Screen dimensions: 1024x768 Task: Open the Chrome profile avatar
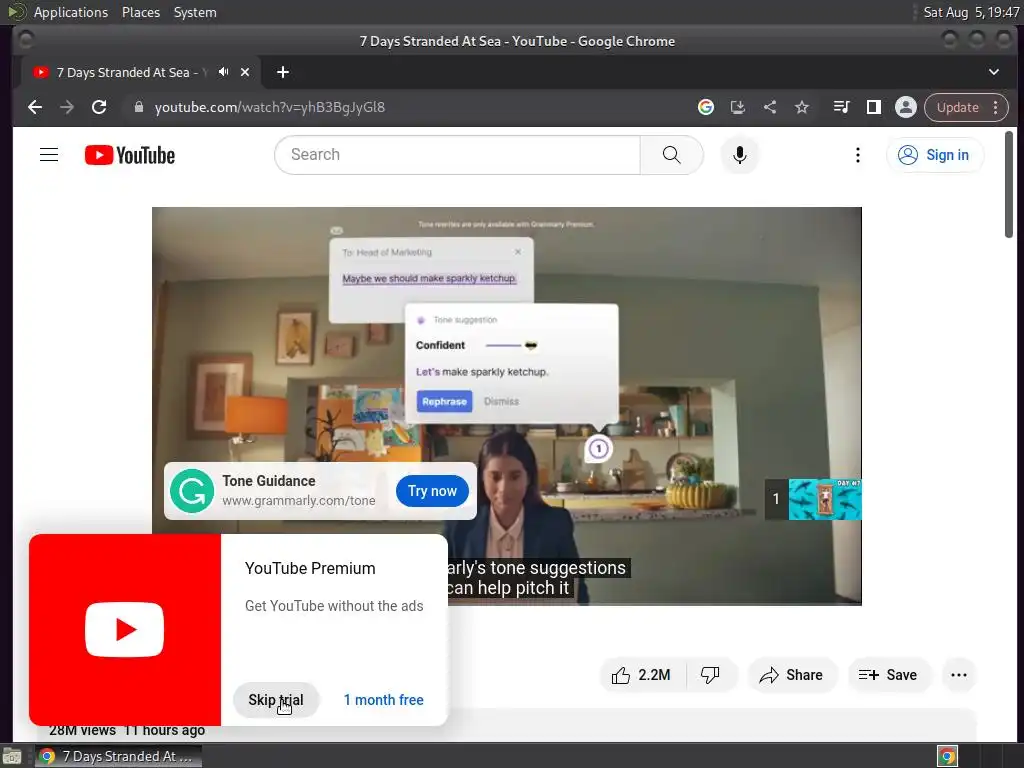click(906, 107)
